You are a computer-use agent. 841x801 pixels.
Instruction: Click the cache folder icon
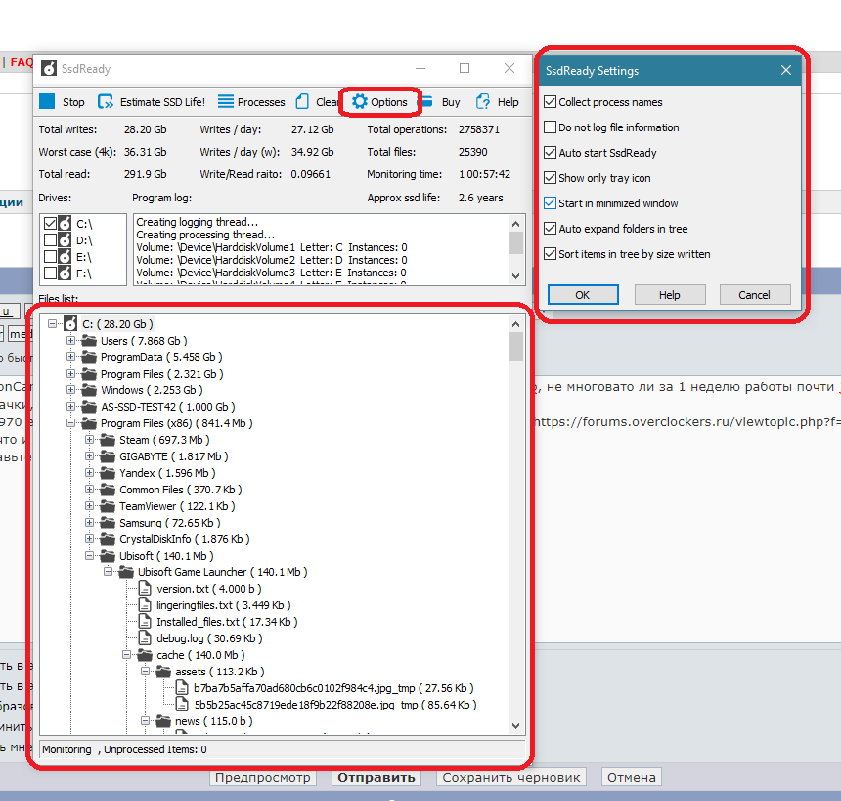[145, 655]
